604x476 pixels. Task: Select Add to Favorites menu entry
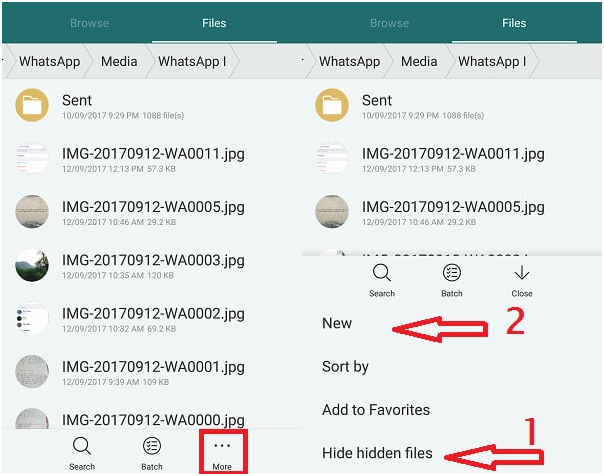point(376,410)
